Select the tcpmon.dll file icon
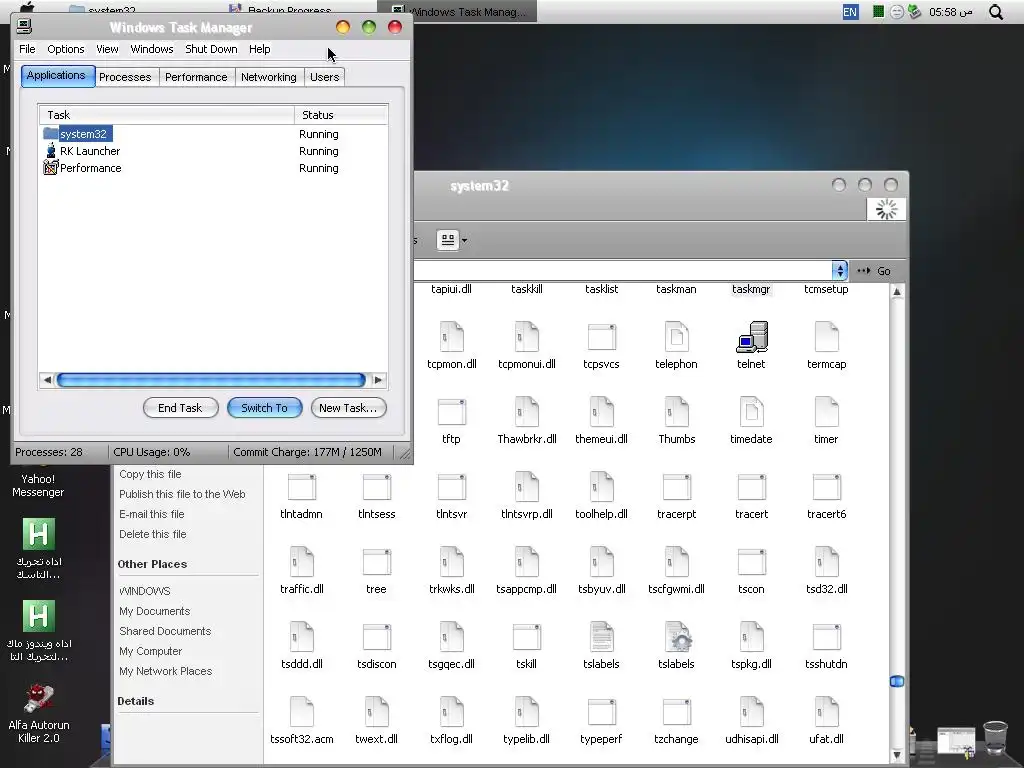1024x768 pixels. point(451,337)
